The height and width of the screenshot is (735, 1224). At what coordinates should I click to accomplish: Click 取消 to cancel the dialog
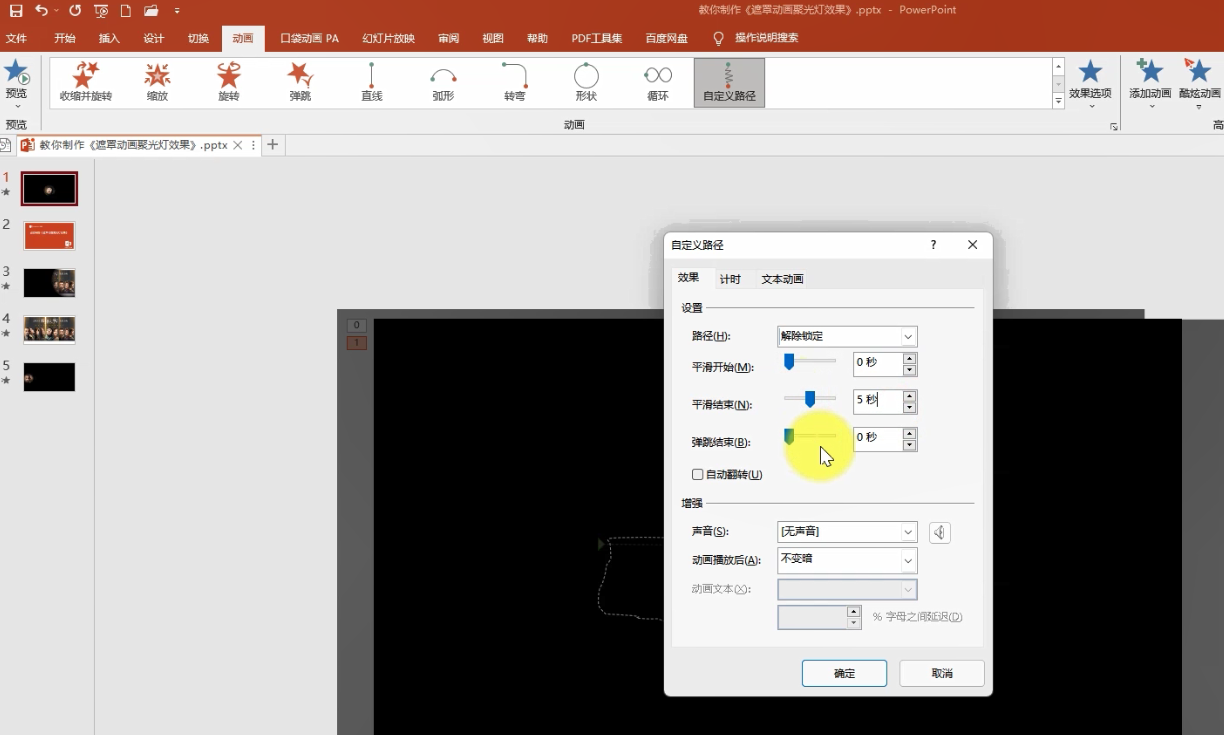(941, 673)
